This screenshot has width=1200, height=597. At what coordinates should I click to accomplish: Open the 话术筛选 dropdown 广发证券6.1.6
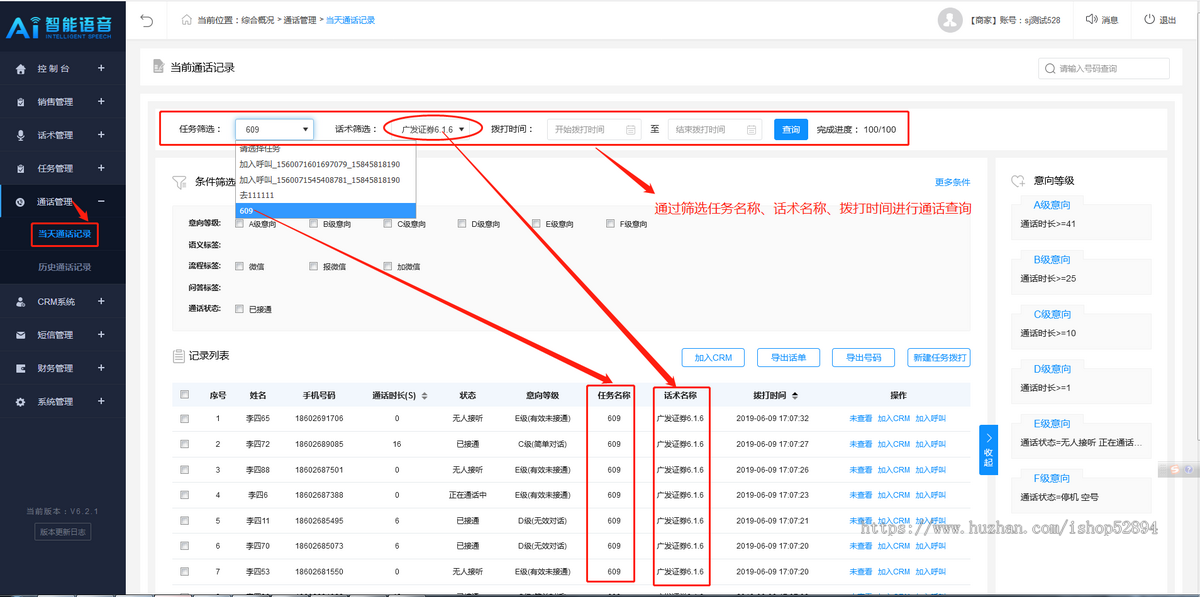pos(433,130)
